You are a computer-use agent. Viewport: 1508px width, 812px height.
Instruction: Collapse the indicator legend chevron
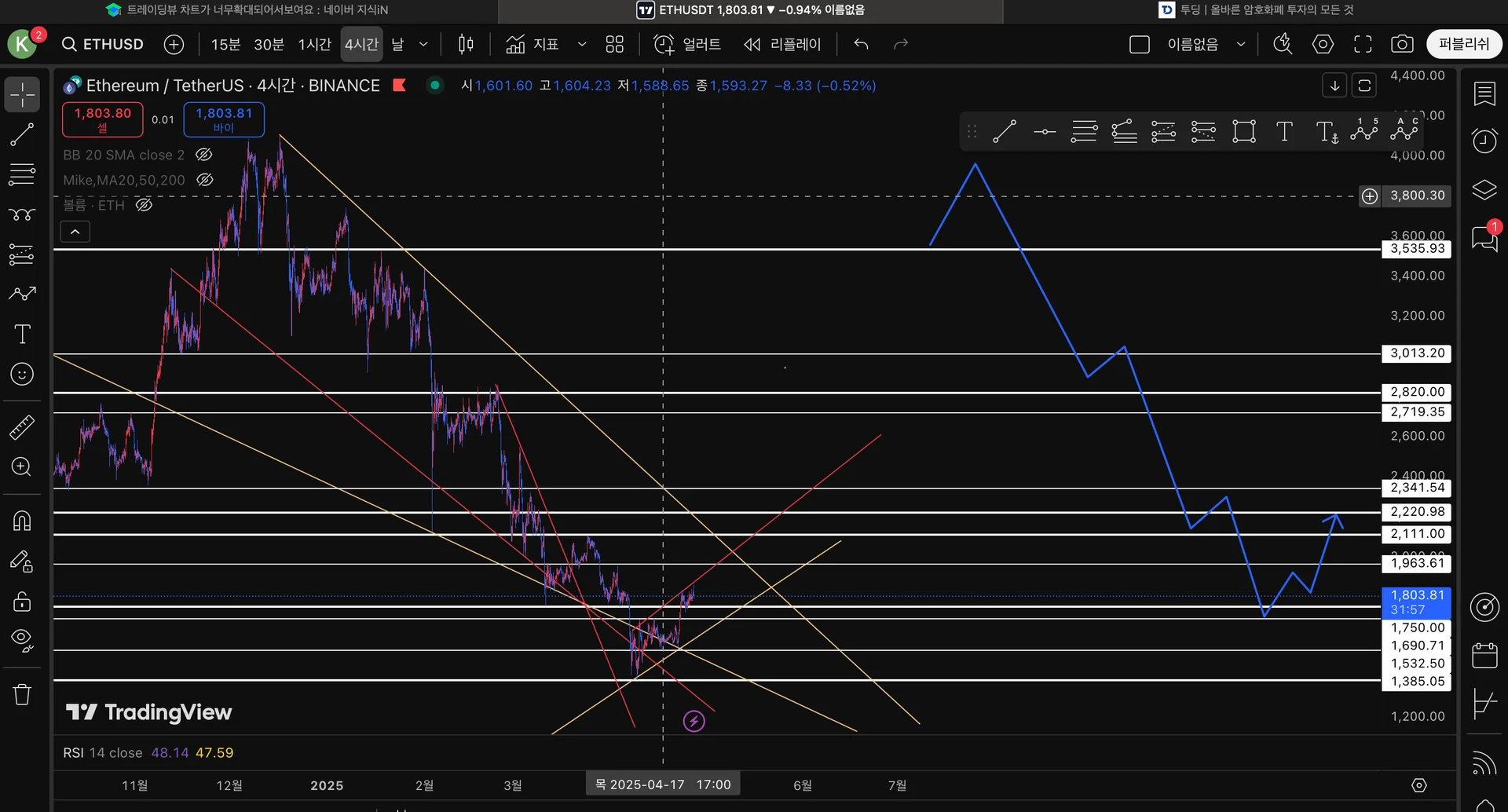75,232
